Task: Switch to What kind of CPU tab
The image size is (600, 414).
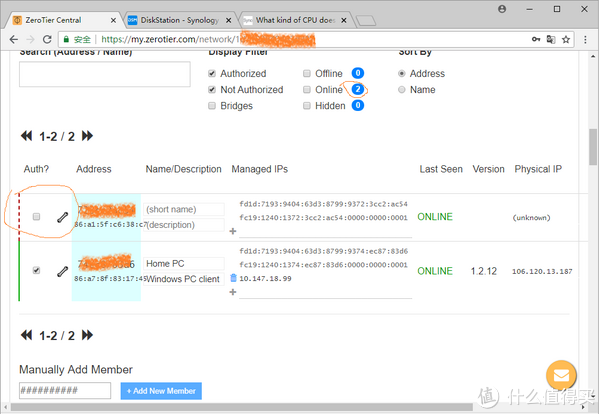Action: (x=295, y=20)
